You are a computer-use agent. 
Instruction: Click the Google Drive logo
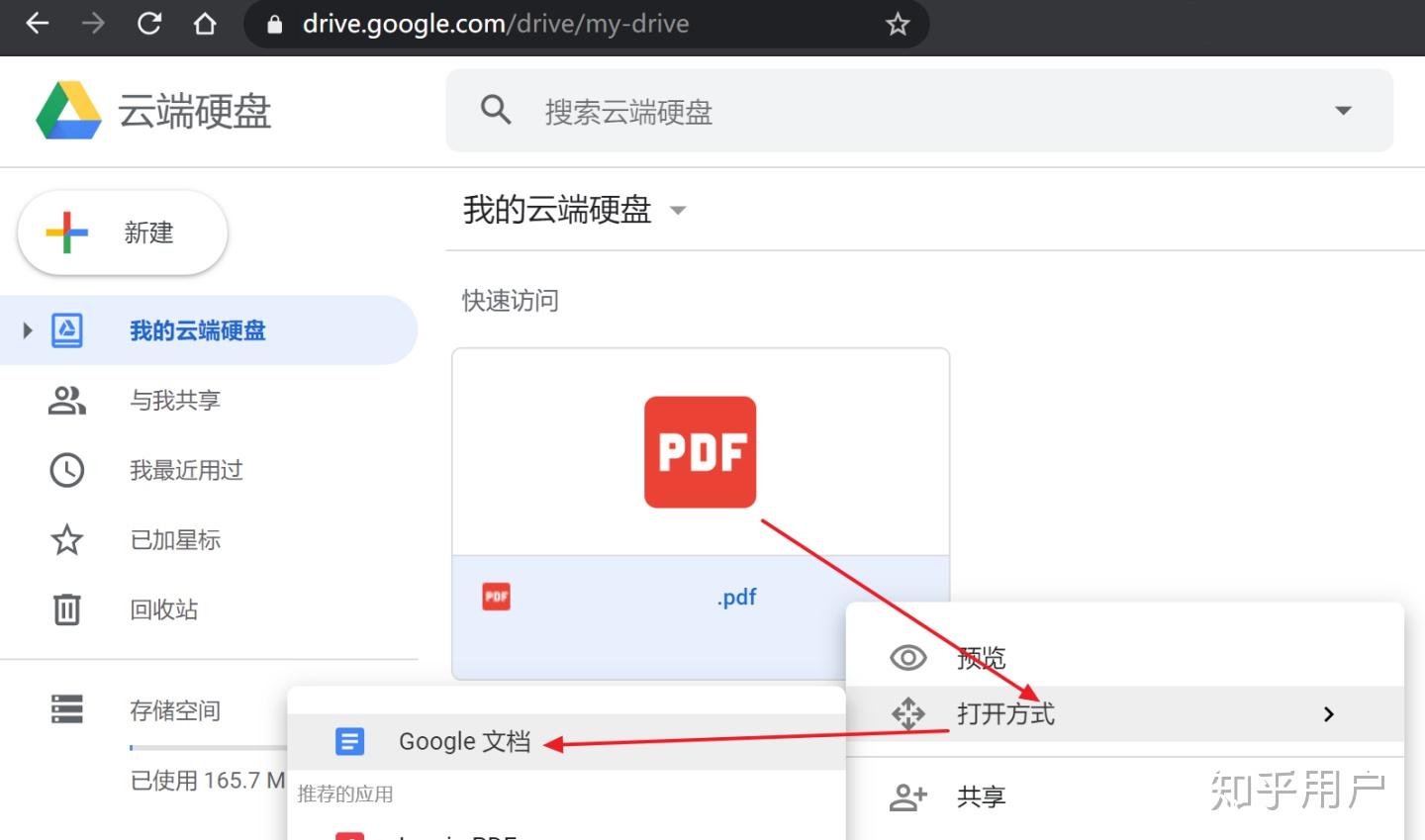68,110
